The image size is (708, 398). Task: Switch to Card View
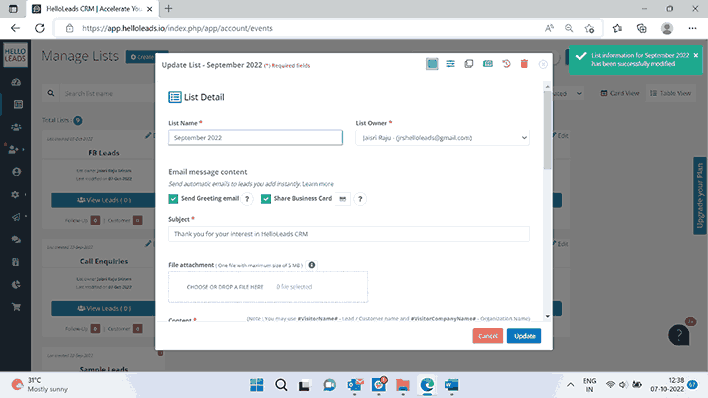coord(620,94)
